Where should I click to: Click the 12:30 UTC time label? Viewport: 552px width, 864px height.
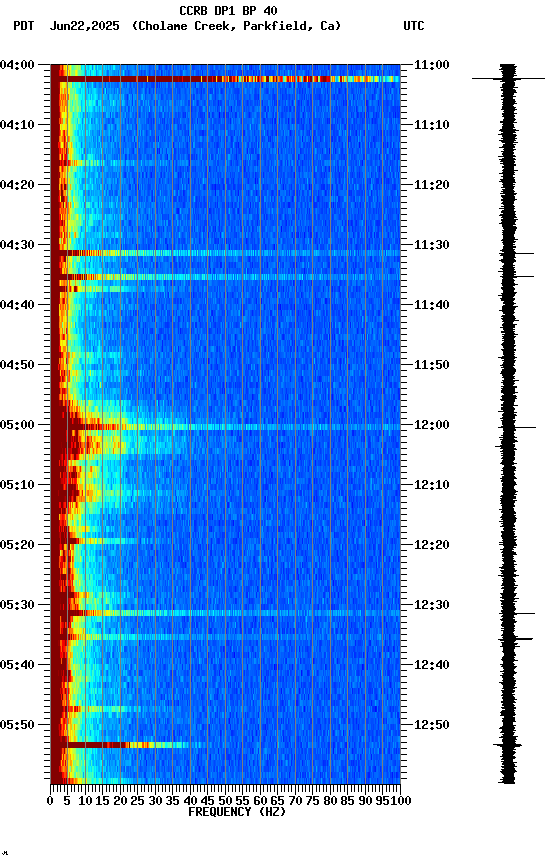click(x=431, y=606)
